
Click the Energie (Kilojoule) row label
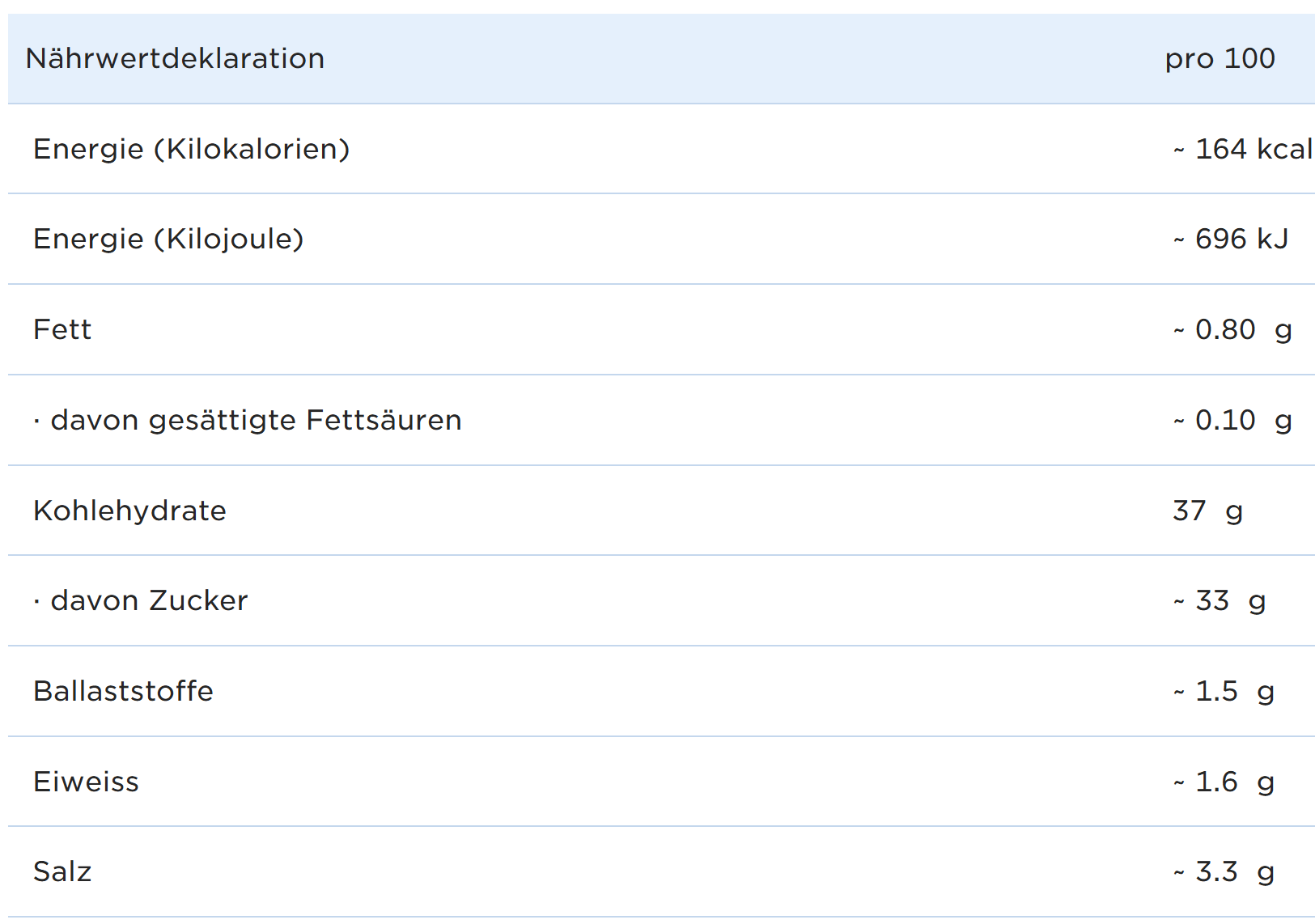(x=168, y=239)
